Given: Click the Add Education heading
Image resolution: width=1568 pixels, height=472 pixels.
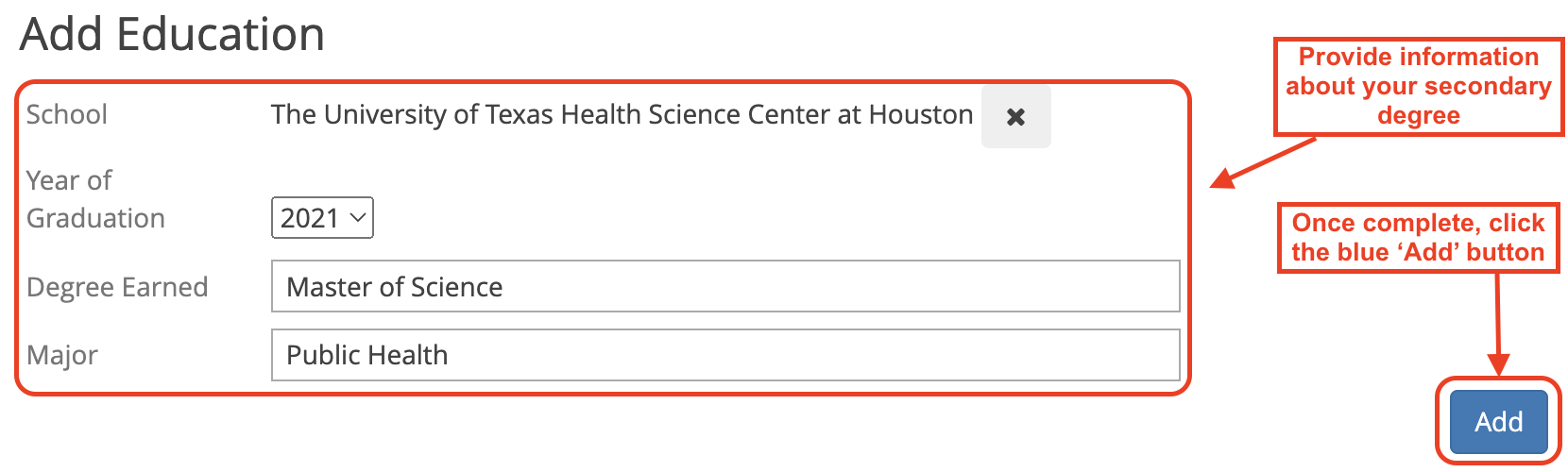Looking at the screenshot, I should 172,35.
